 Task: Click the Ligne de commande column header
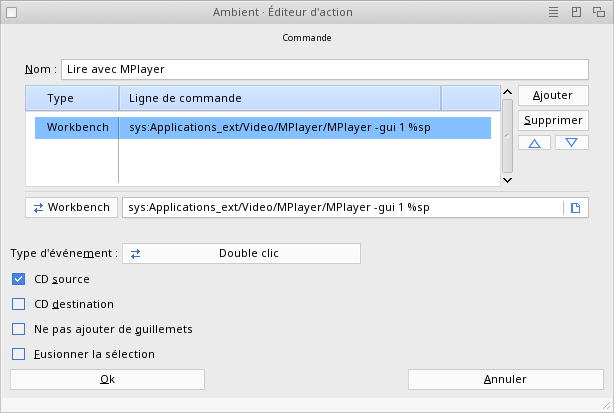[x=280, y=98]
